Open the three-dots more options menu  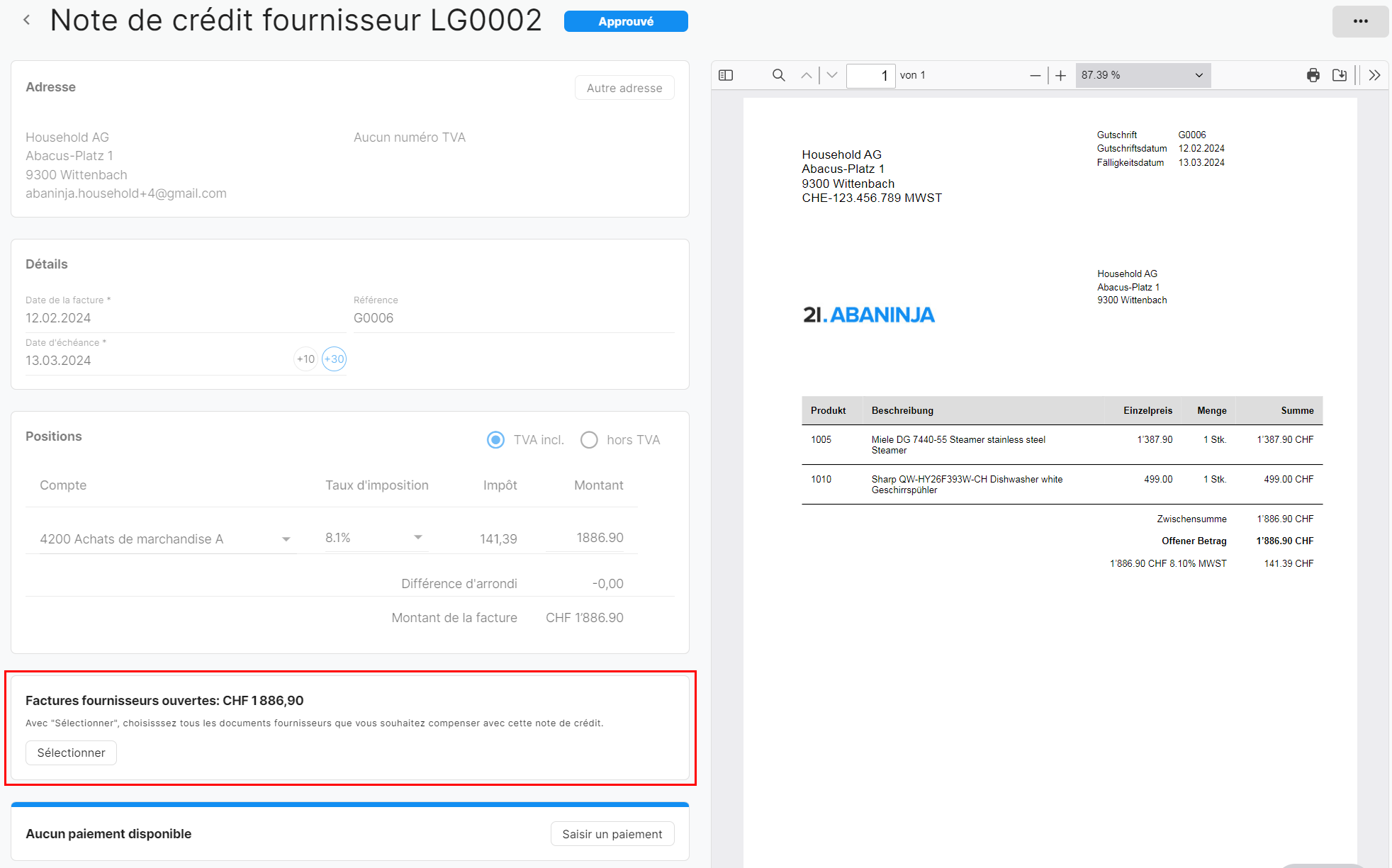pos(1360,21)
